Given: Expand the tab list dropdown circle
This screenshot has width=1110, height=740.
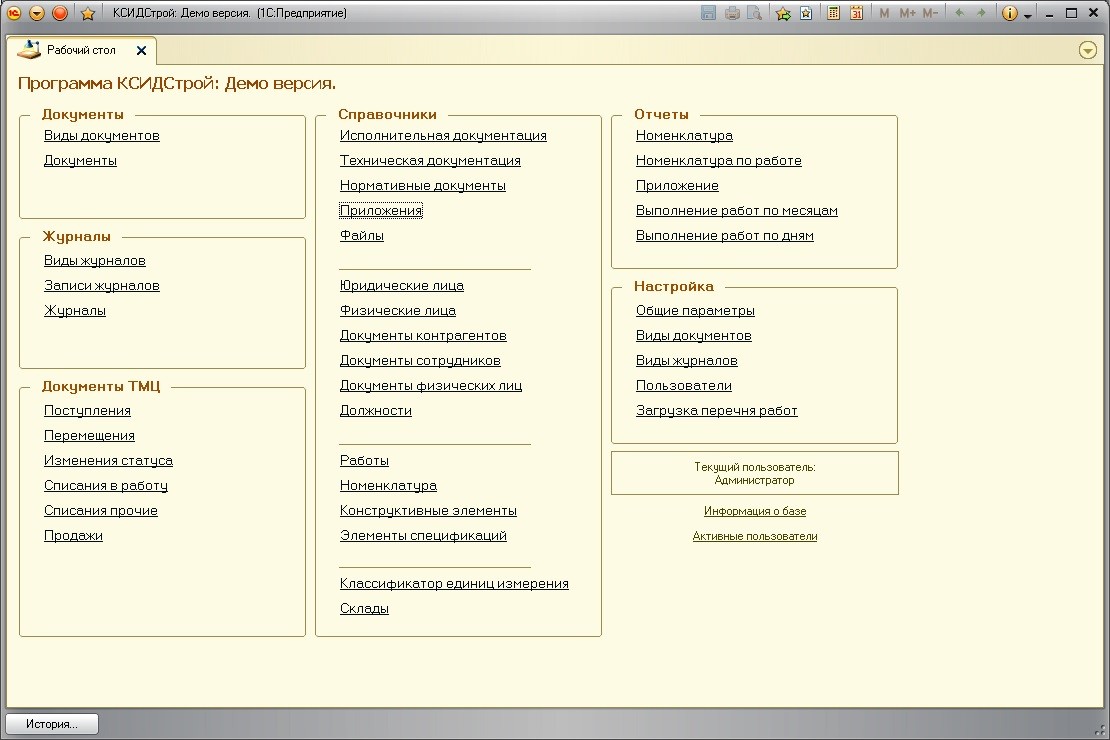Looking at the screenshot, I should (x=1088, y=50).
